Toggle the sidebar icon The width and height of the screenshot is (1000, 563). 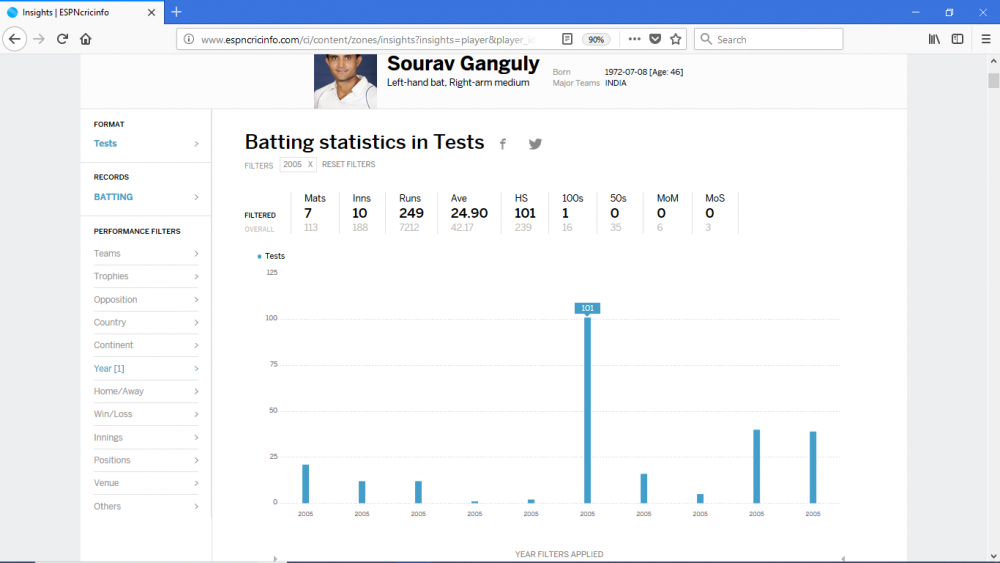click(x=957, y=39)
